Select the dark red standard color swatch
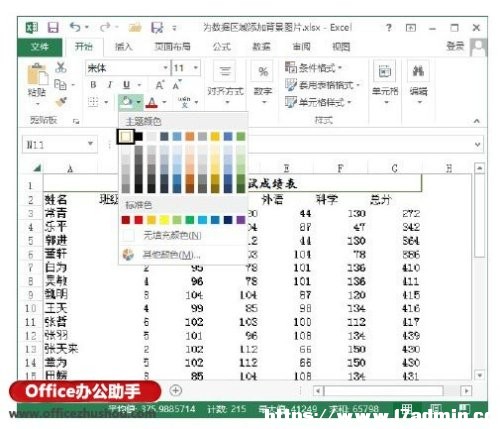The height and width of the screenshot is (429, 500). click(126, 220)
